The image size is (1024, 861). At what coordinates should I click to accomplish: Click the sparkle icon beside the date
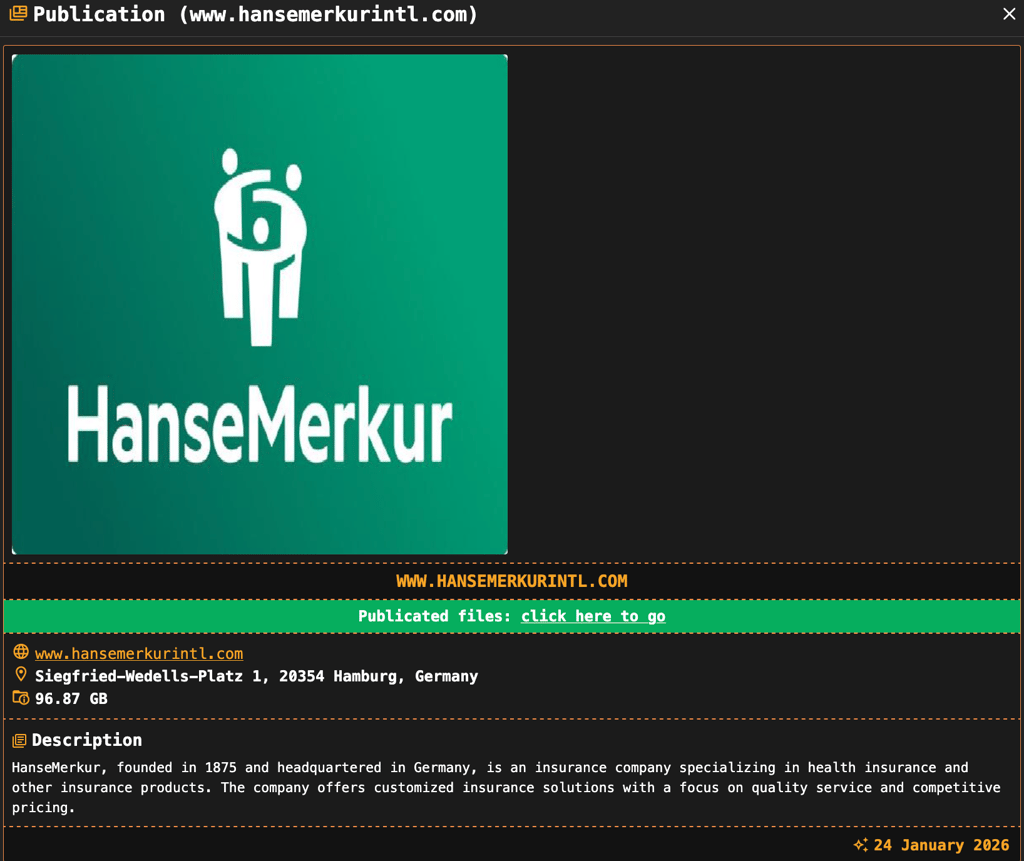861,845
